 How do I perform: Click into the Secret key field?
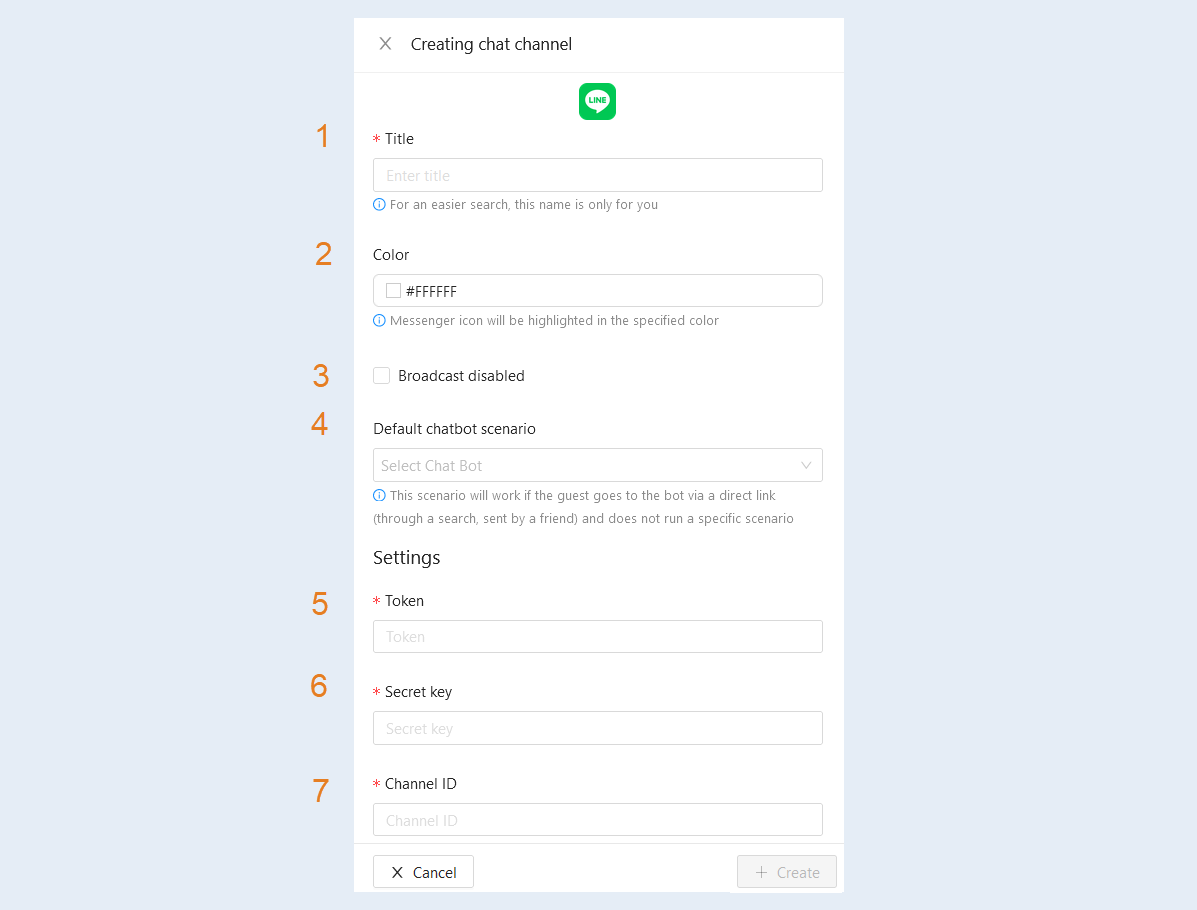pos(598,728)
